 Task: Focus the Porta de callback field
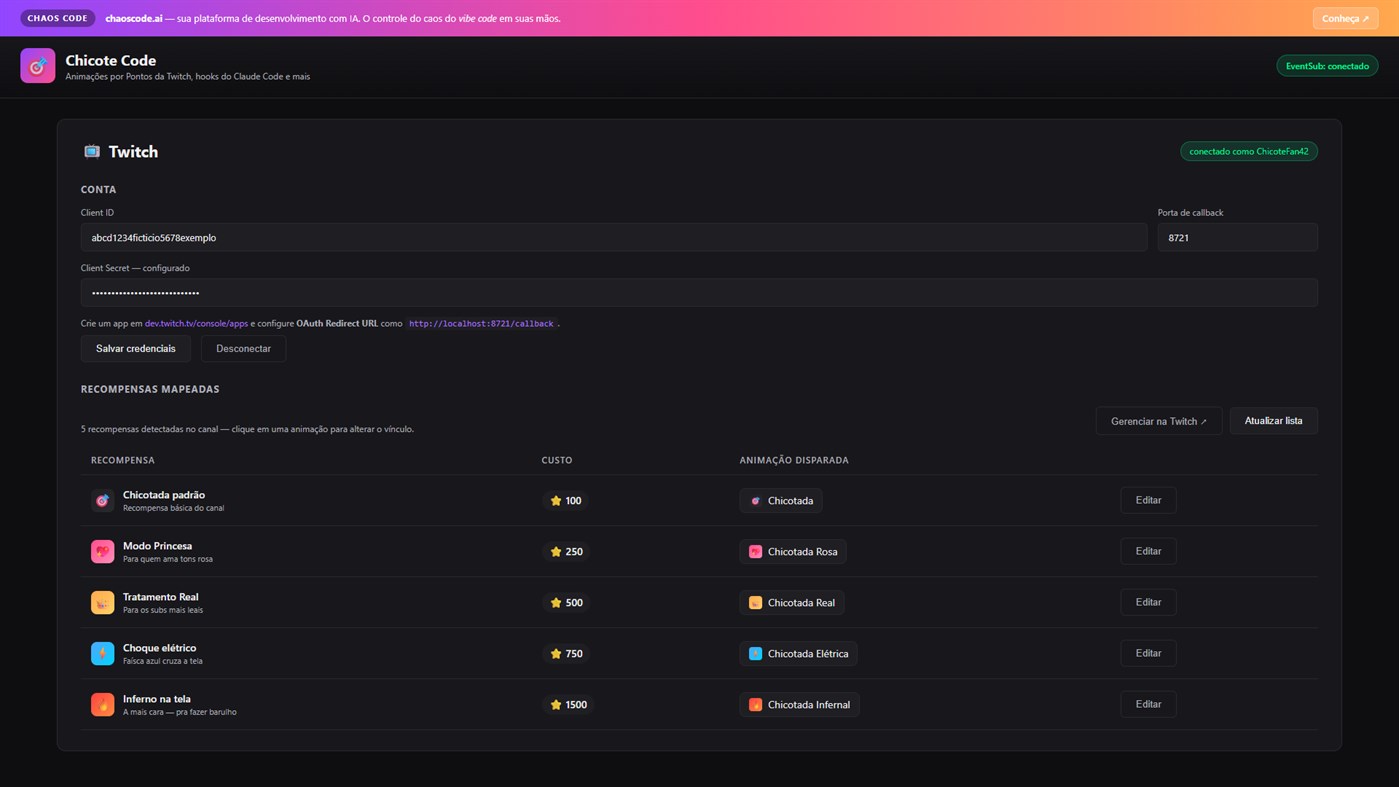pyautogui.click(x=1237, y=237)
